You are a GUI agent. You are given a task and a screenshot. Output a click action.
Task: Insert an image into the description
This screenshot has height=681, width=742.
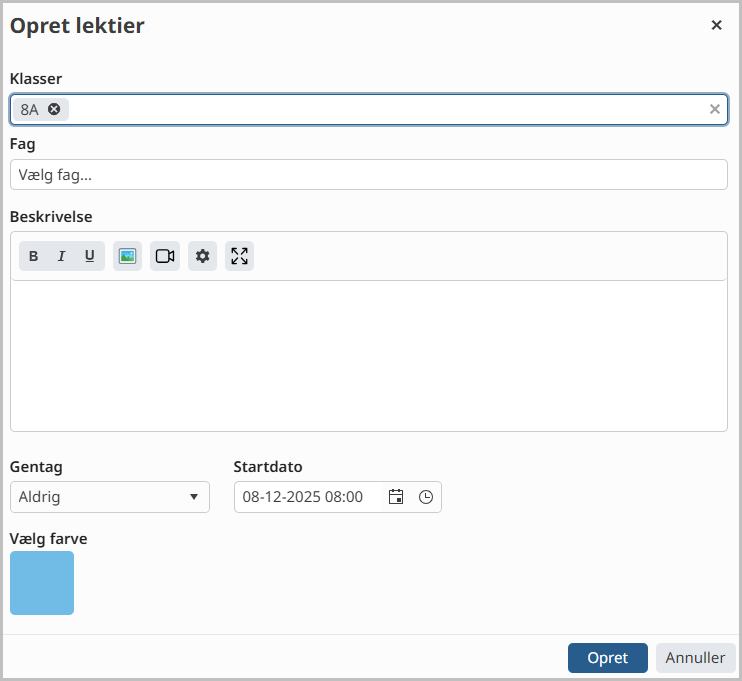(x=127, y=256)
